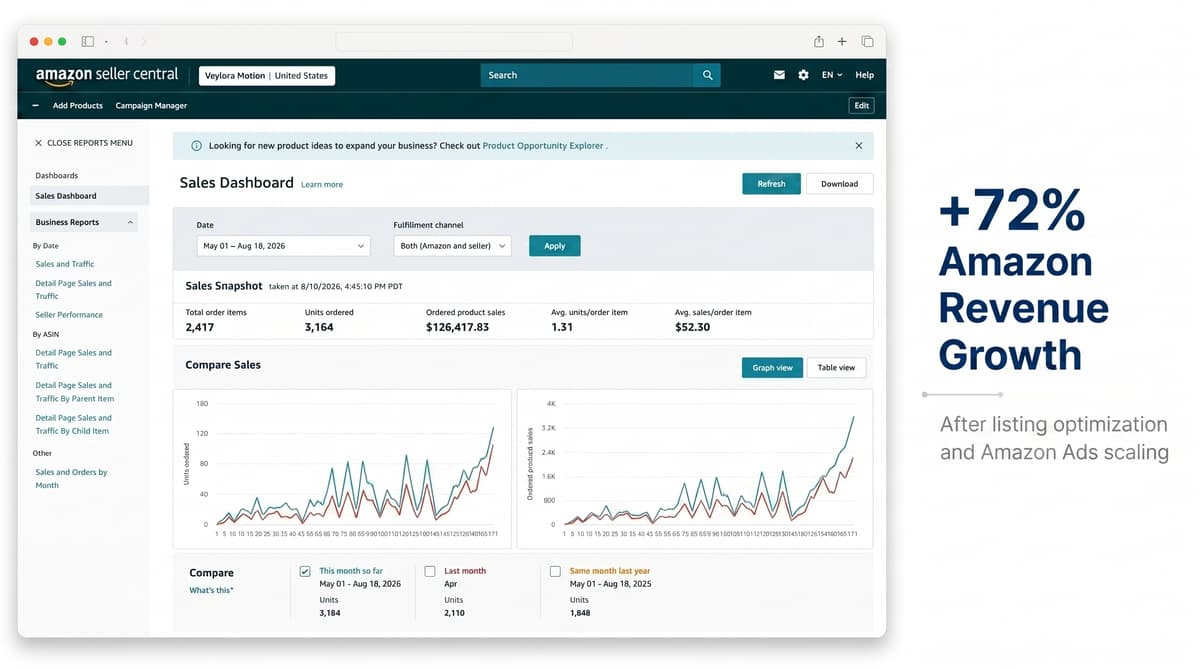Go forward with the browser forward arrow
This screenshot has height=670, width=1200.
pyautogui.click(x=144, y=41)
